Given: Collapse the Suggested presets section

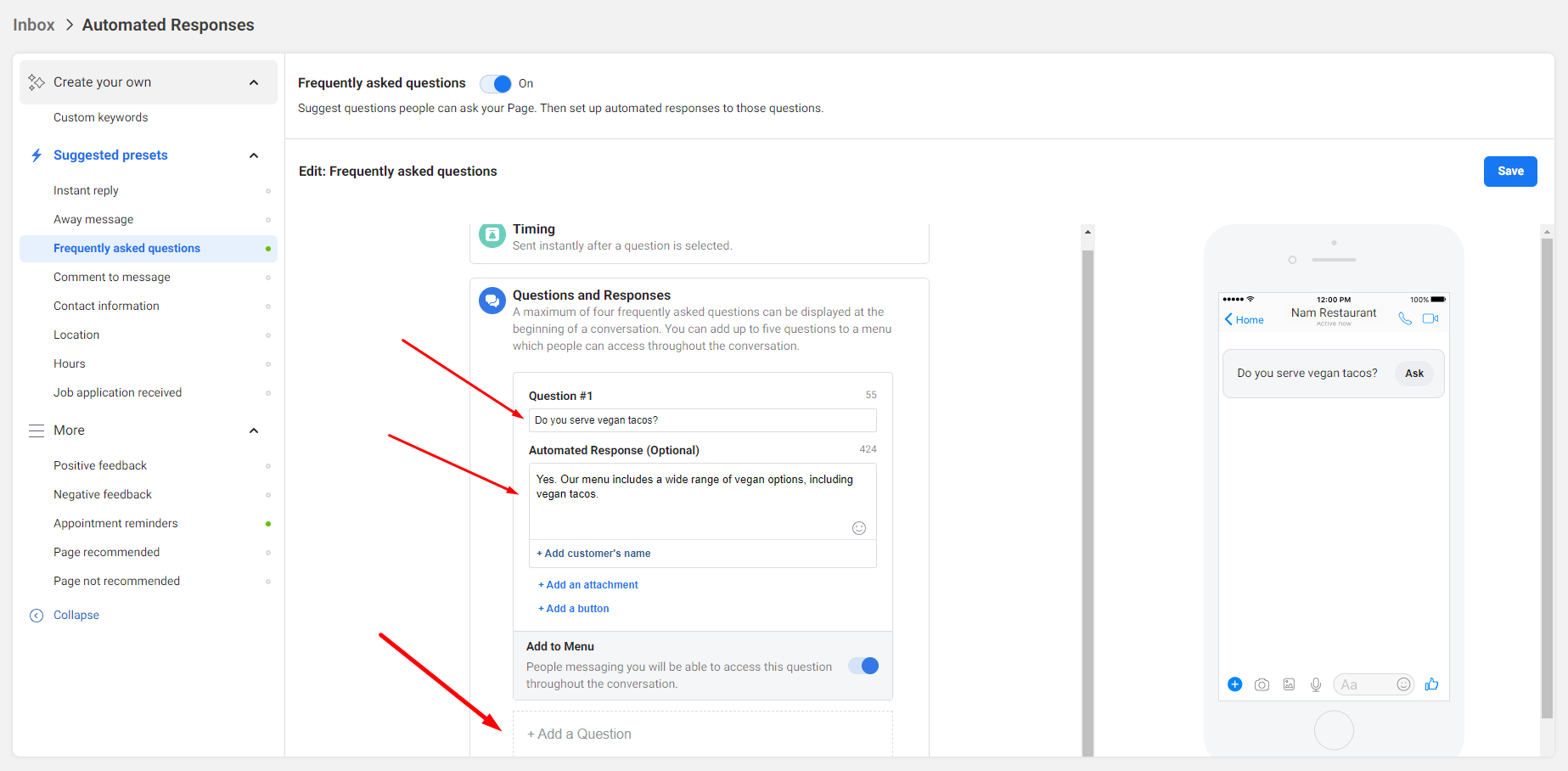Looking at the screenshot, I should [x=253, y=155].
